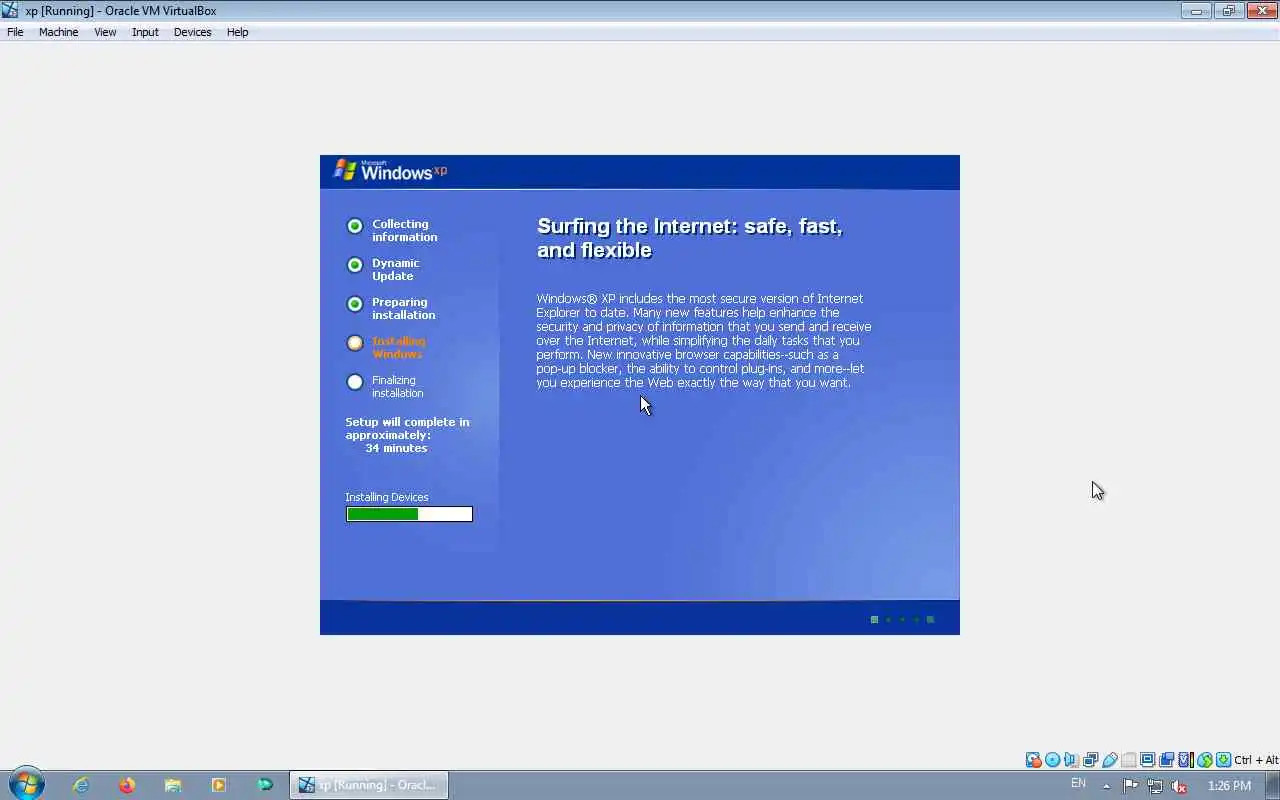1280x800 pixels.
Task: Click the network tray icon
Action: pyautogui.click(x=1155, y=786)
